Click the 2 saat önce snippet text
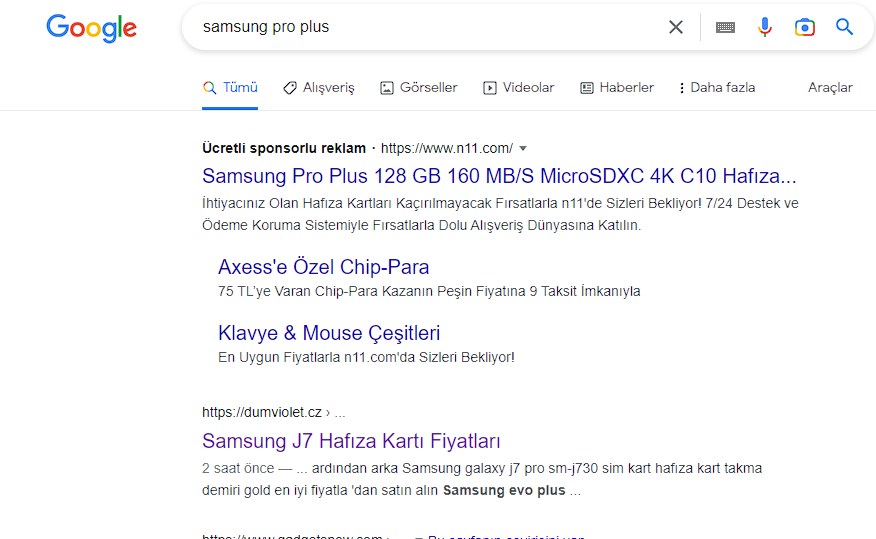This screenshot has width=876, height=539. pos(238,468)
